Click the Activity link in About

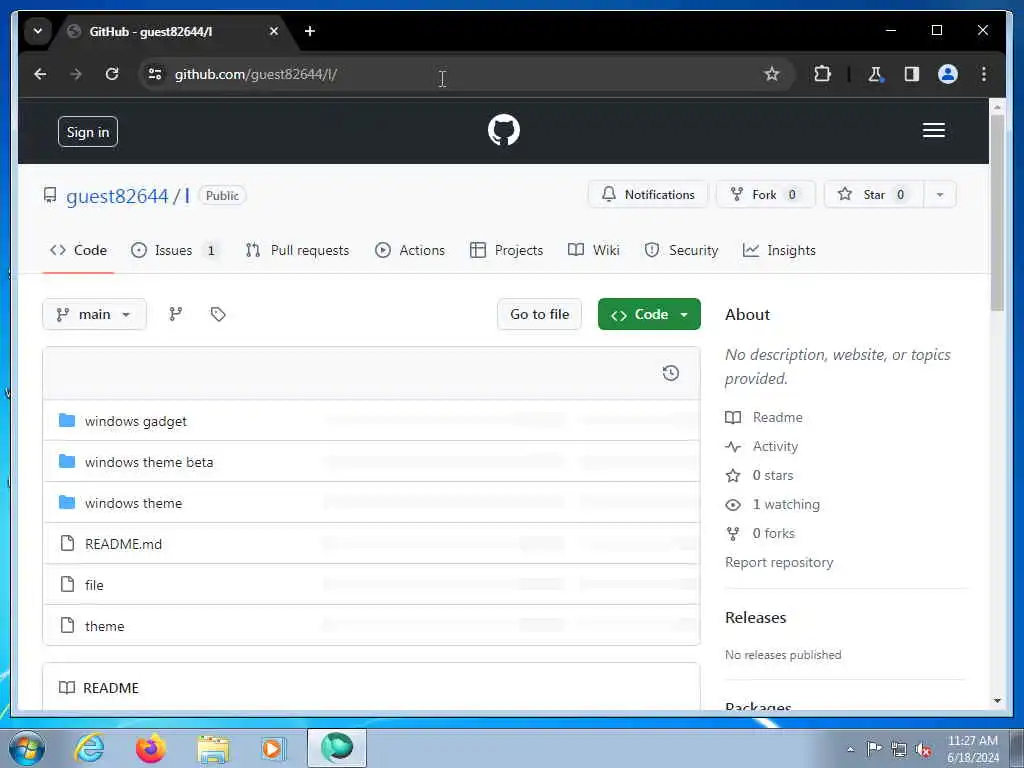tap(761, 447)
